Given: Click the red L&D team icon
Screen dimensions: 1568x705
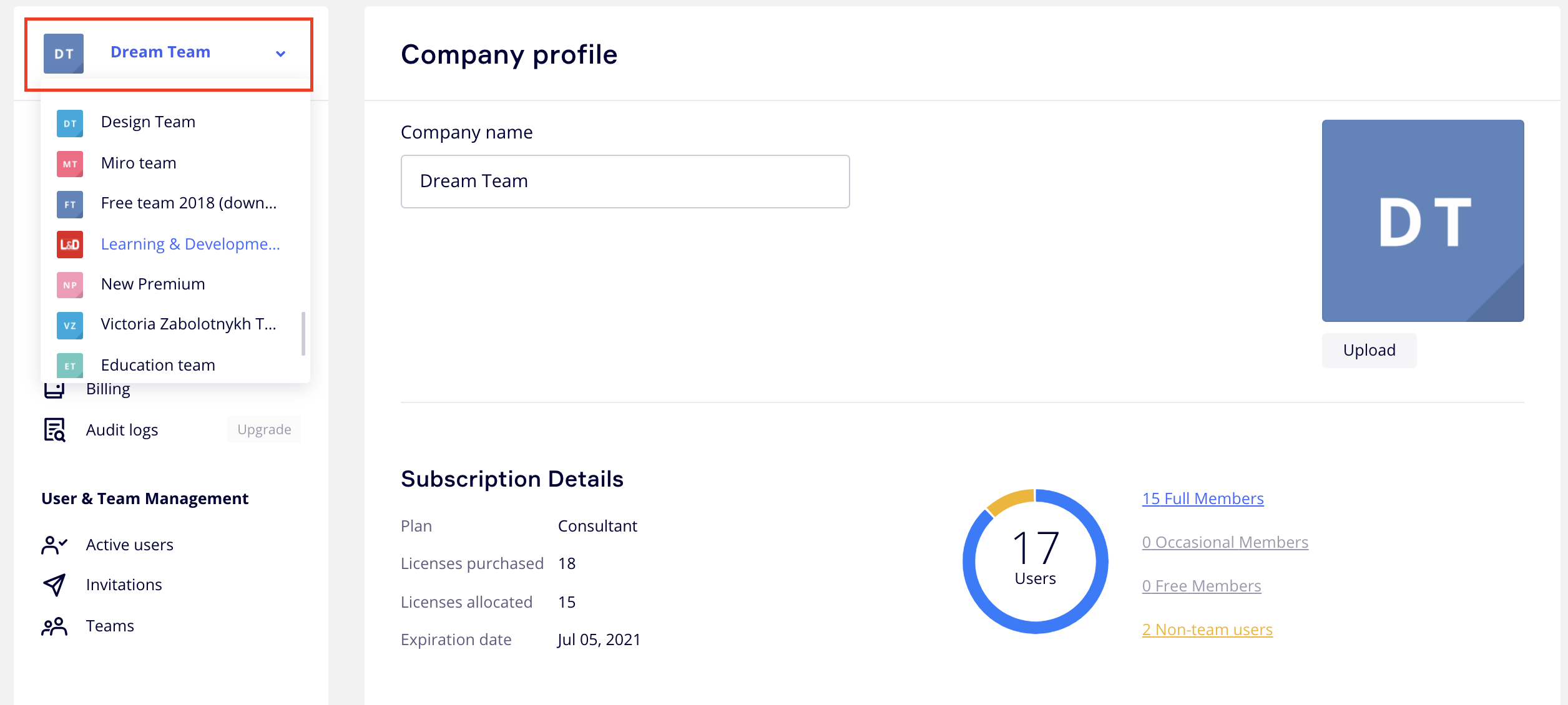Looking at the screenshot, I should coord(70,245).
